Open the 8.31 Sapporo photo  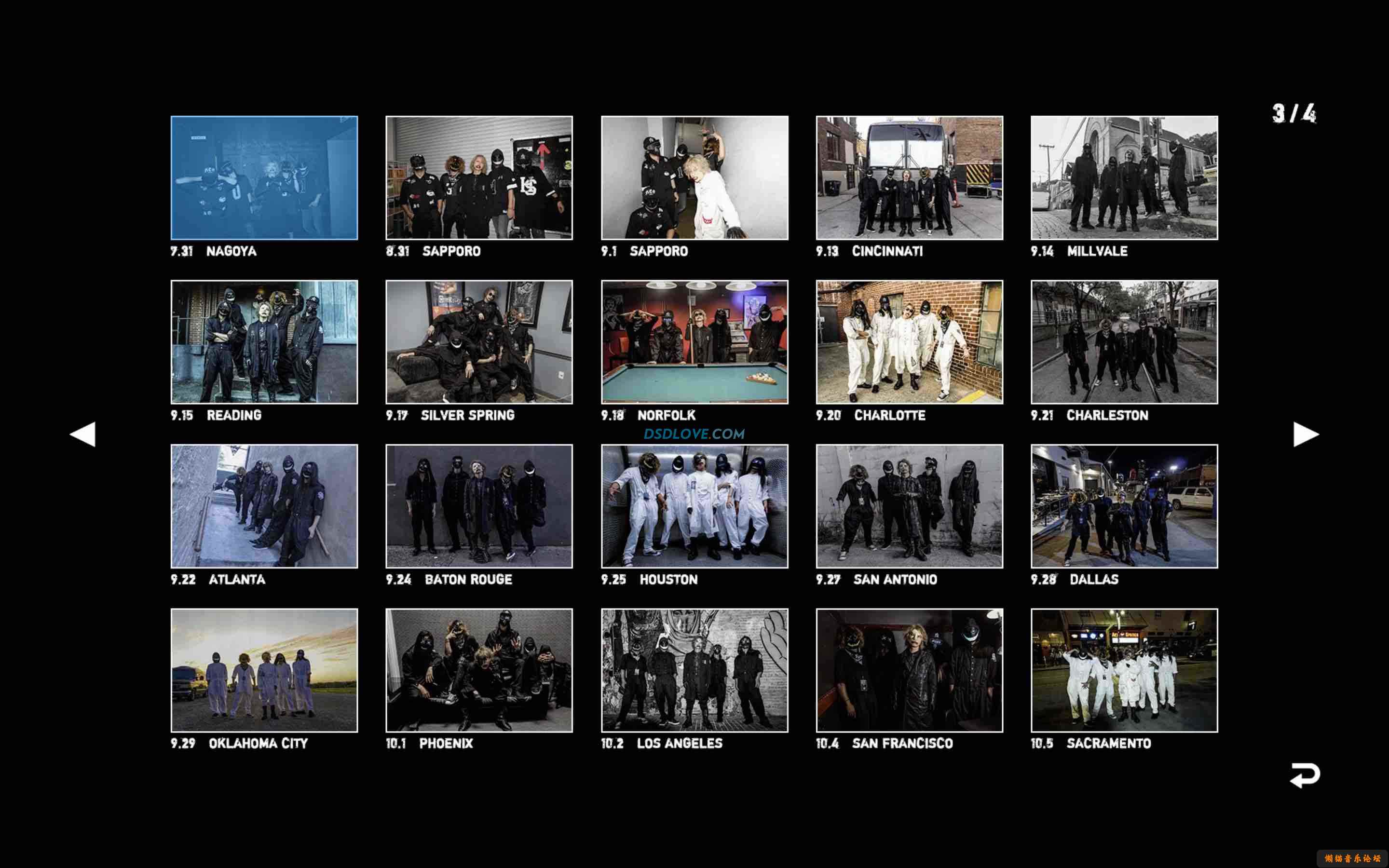[479, 178]
